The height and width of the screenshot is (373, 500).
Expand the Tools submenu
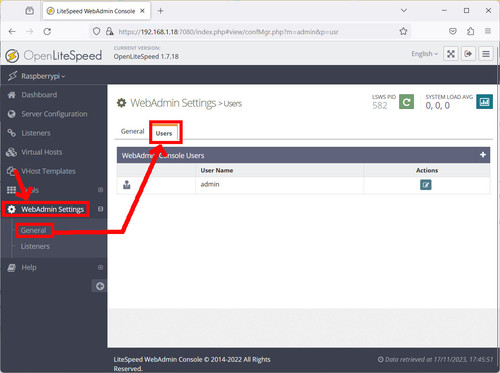point(100,190)
